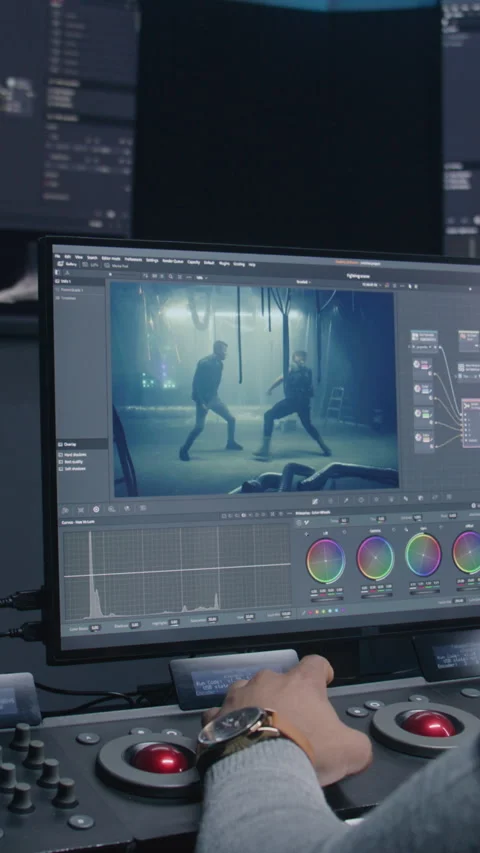The width and height of the screenshot is (480, 853).
Task: Open the Preferences menu
Action: point(133,259)
